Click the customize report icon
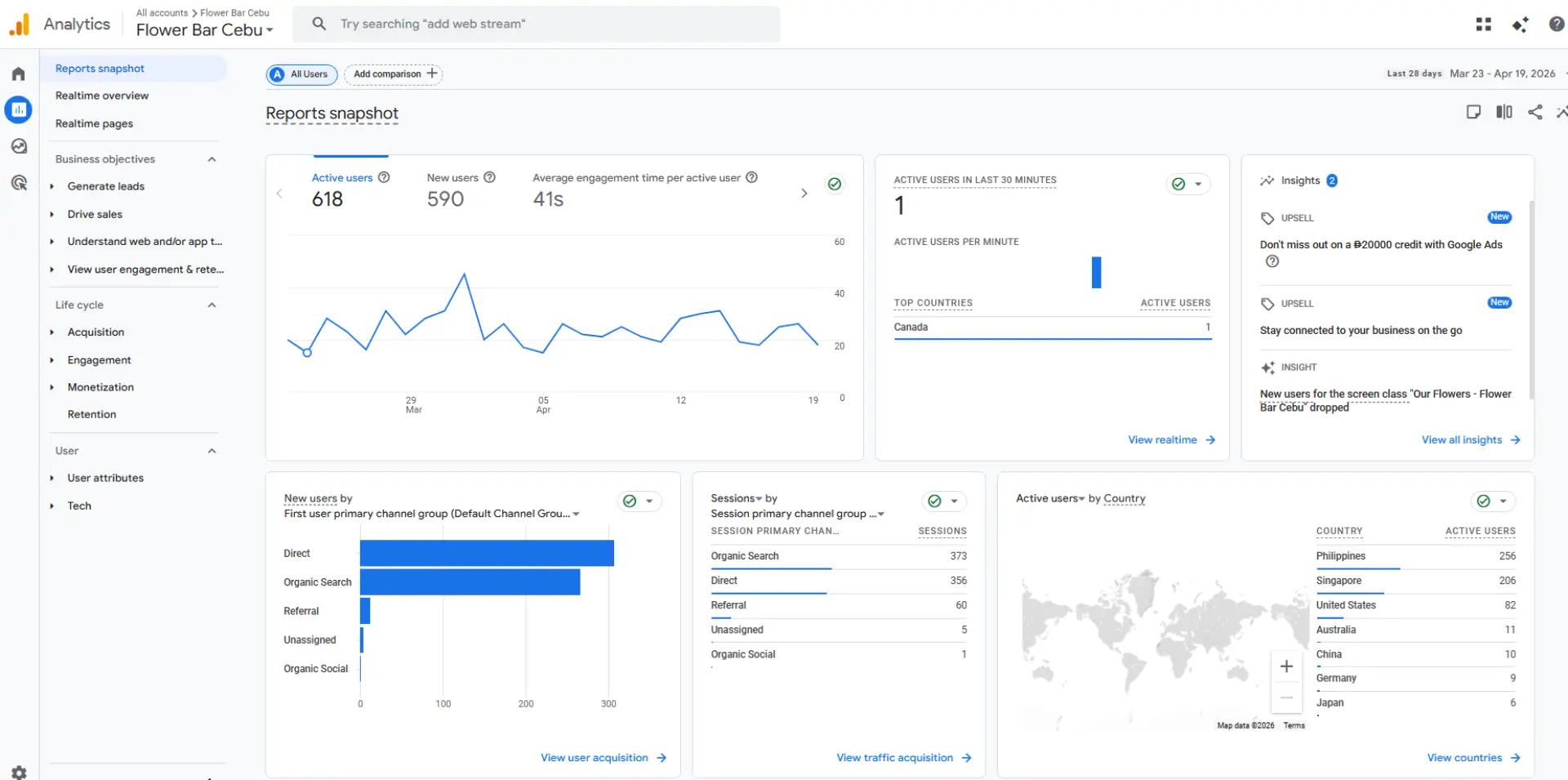The width and height of the screenshot is (1568, 780). click(1473, 112)
